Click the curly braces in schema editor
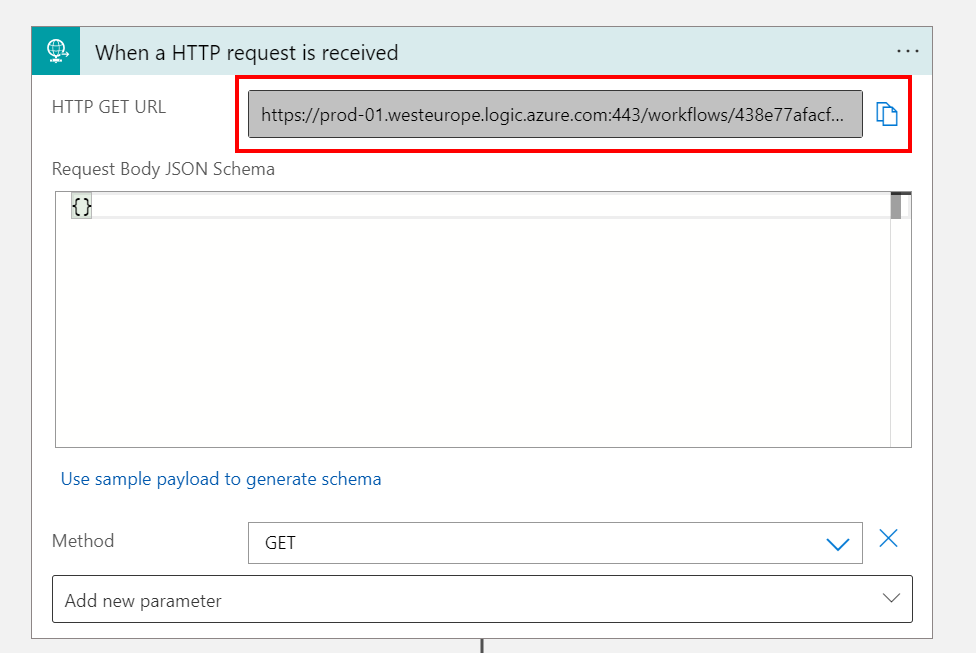 pyautogui.click(x=82, y=206)
